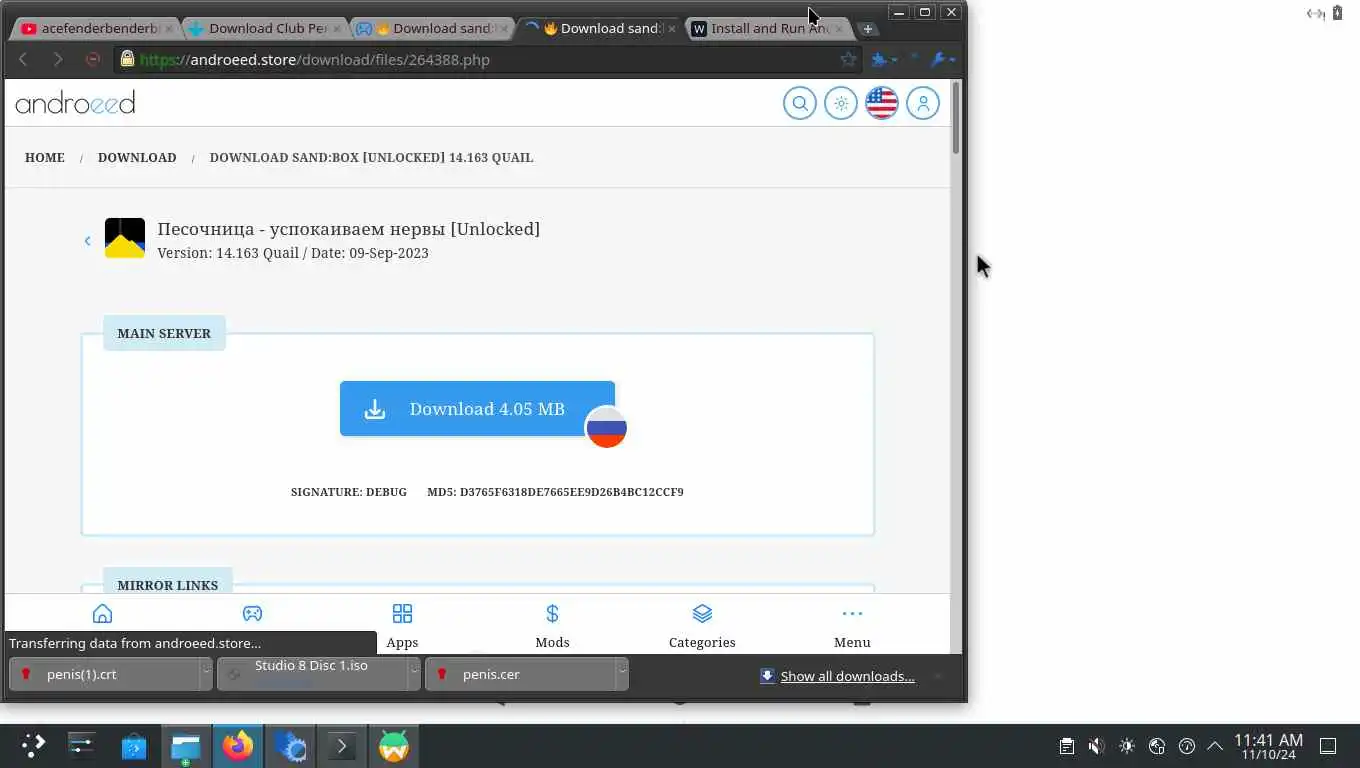Open the brightness tray icon

pyautogui.click(x=1127, y=746)
